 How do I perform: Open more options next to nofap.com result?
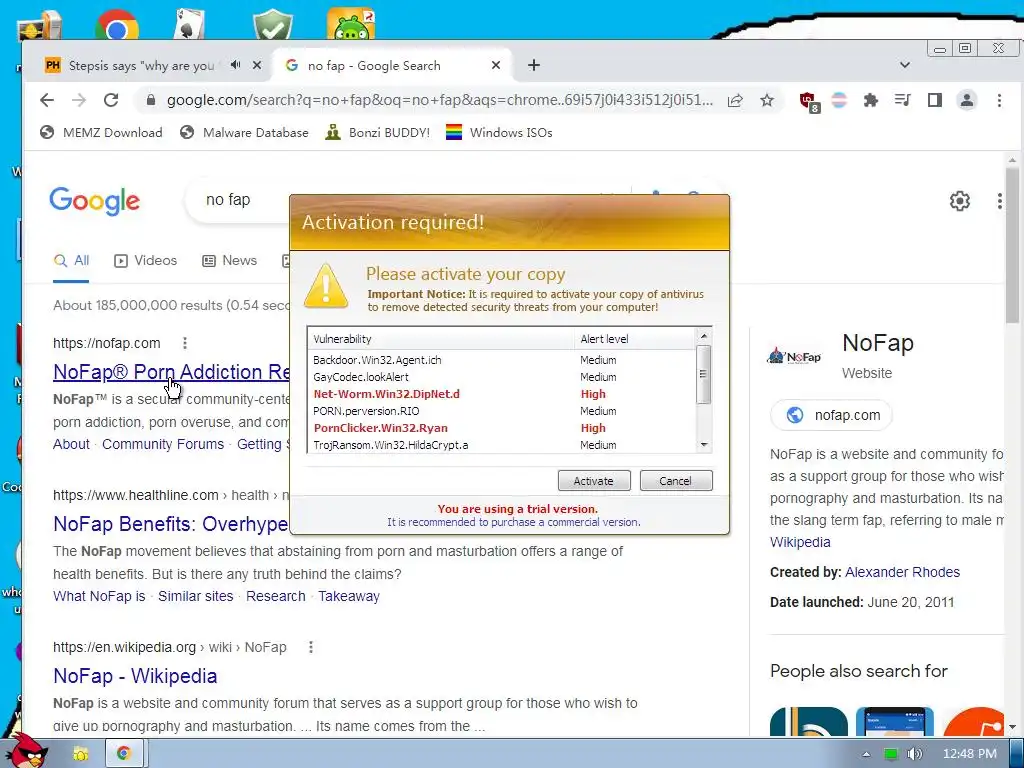pos(185,343)
